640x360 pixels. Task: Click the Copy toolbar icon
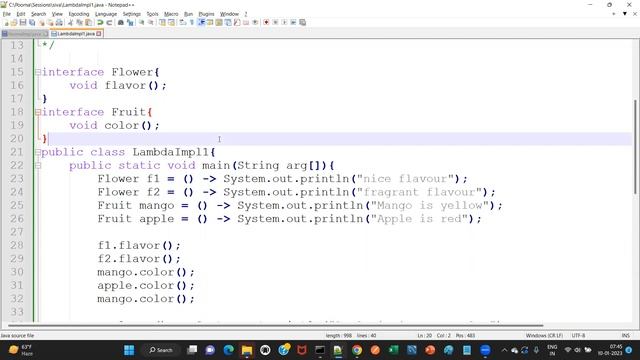[79, 22]
